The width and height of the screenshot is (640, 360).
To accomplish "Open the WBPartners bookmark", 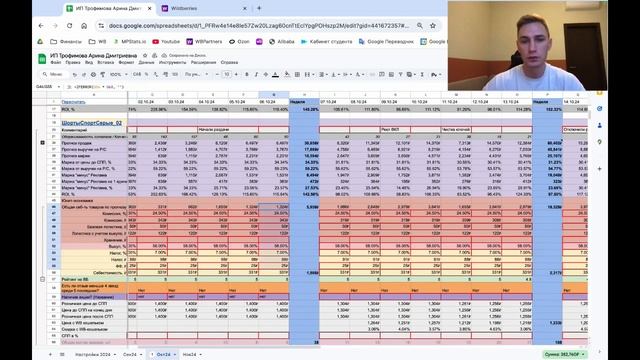I will coord(204,42).
